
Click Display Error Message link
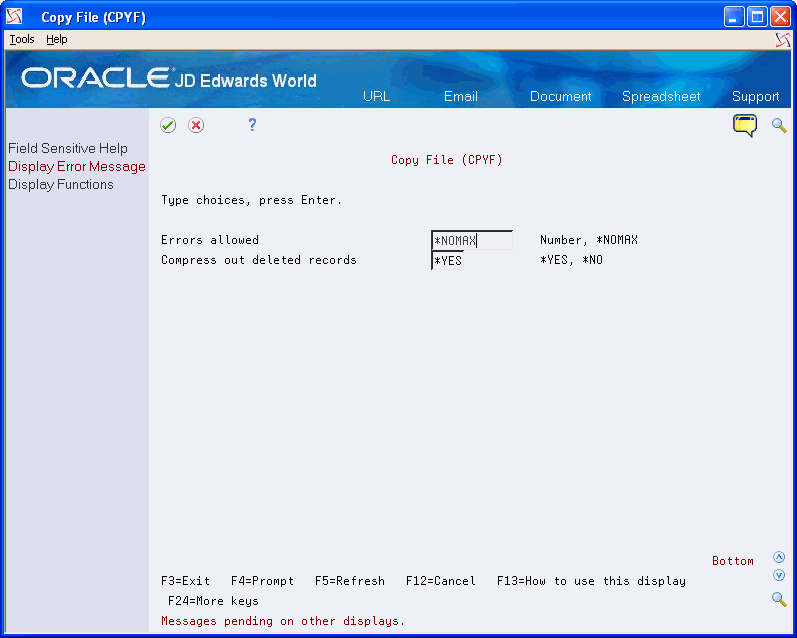[77, 167]
